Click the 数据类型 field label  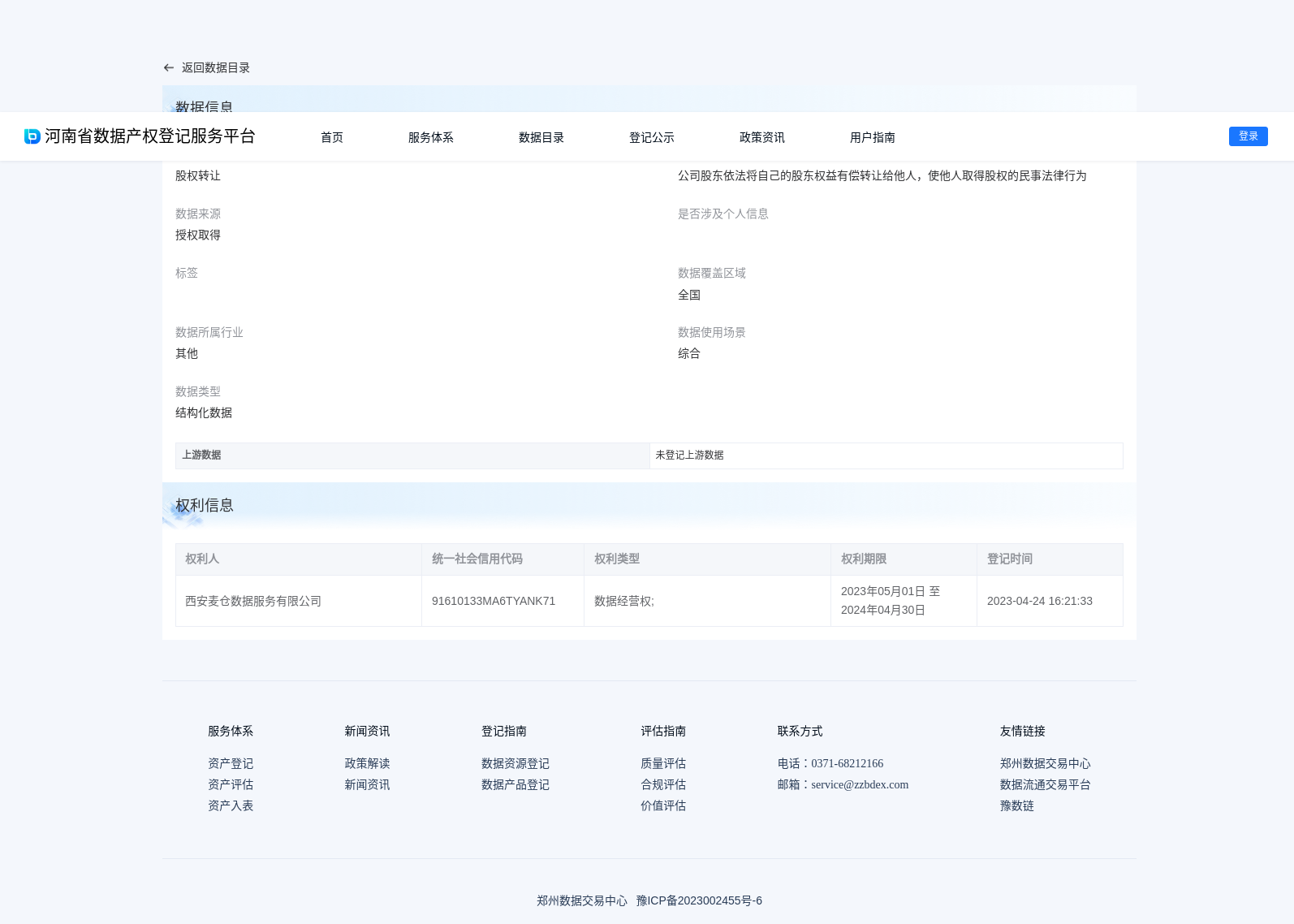198,391
